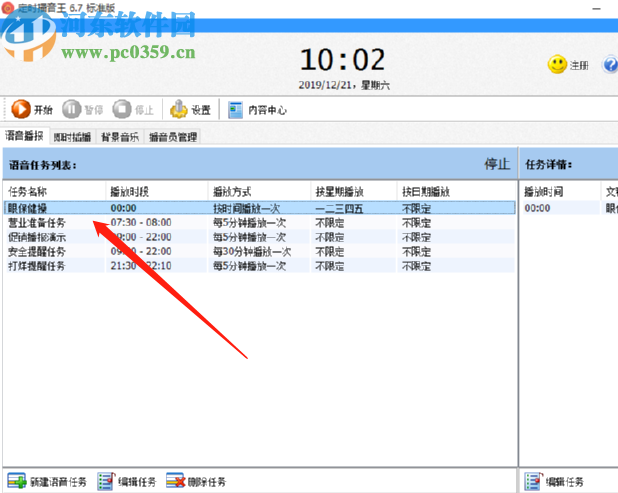Switch to the 即时插播 tab

coord(73,137)
